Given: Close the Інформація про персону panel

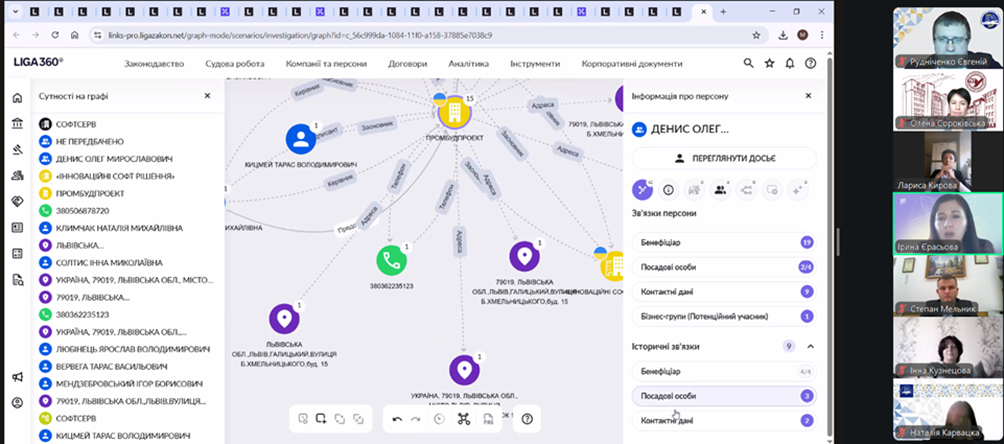Looking at the screenshot, I should click(x=808, y=96).
